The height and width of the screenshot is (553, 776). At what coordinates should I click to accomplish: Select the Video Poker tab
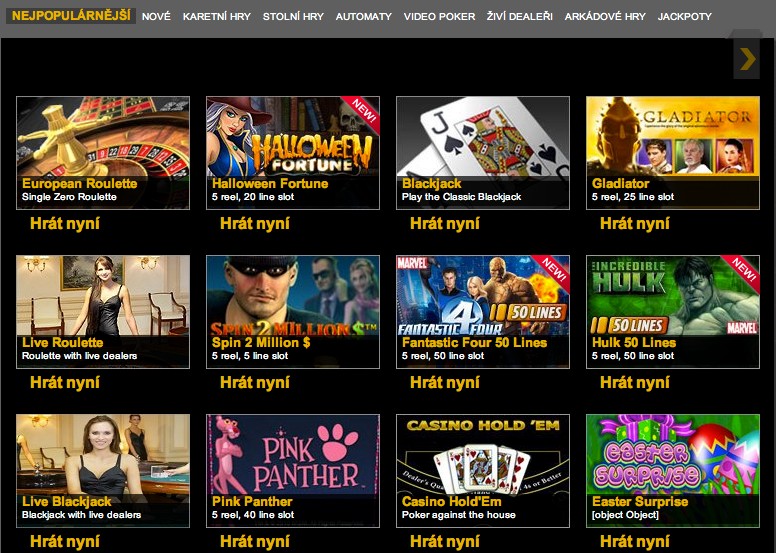(439, 16)
